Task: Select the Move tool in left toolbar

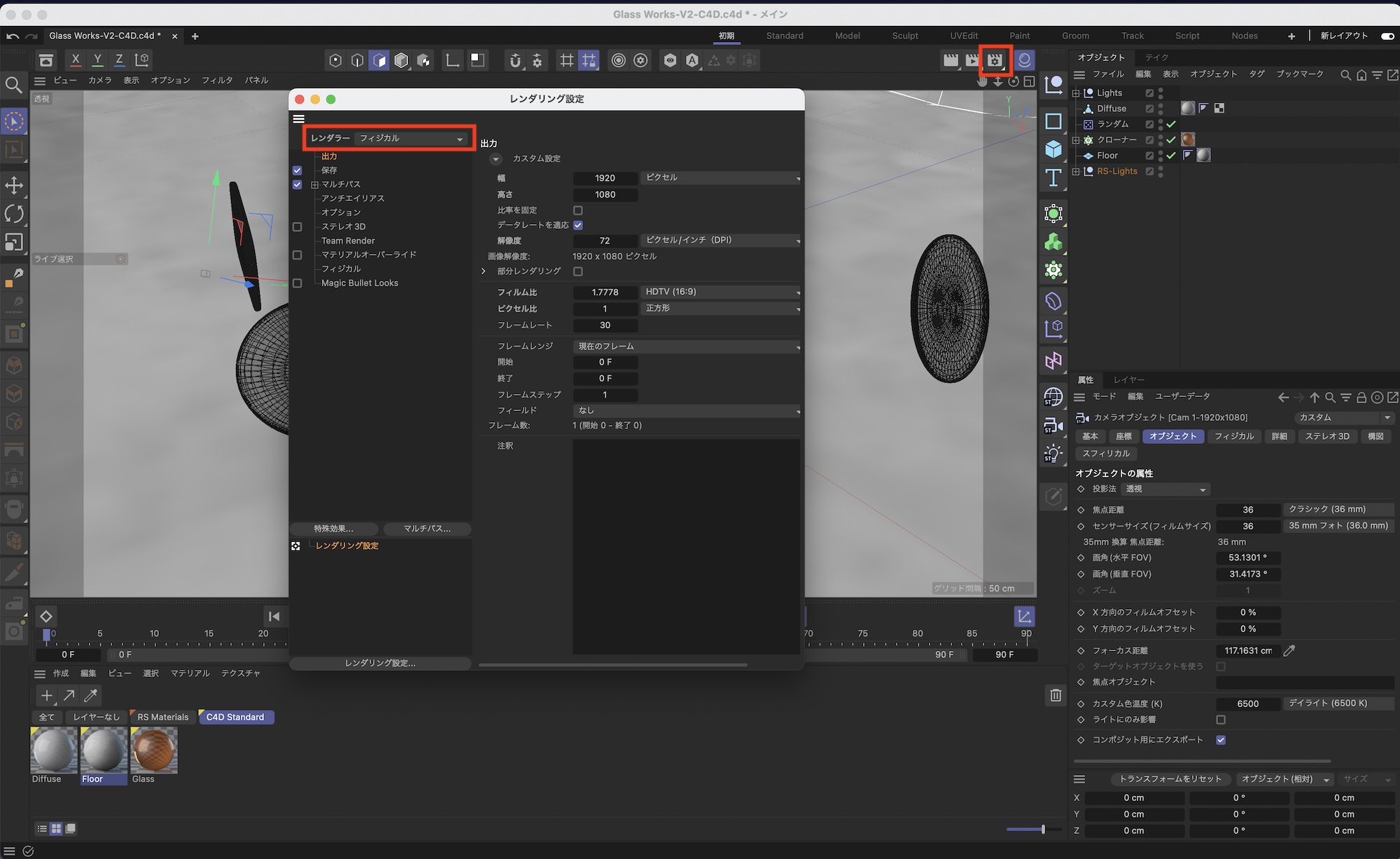Action: tap(14, 186)
